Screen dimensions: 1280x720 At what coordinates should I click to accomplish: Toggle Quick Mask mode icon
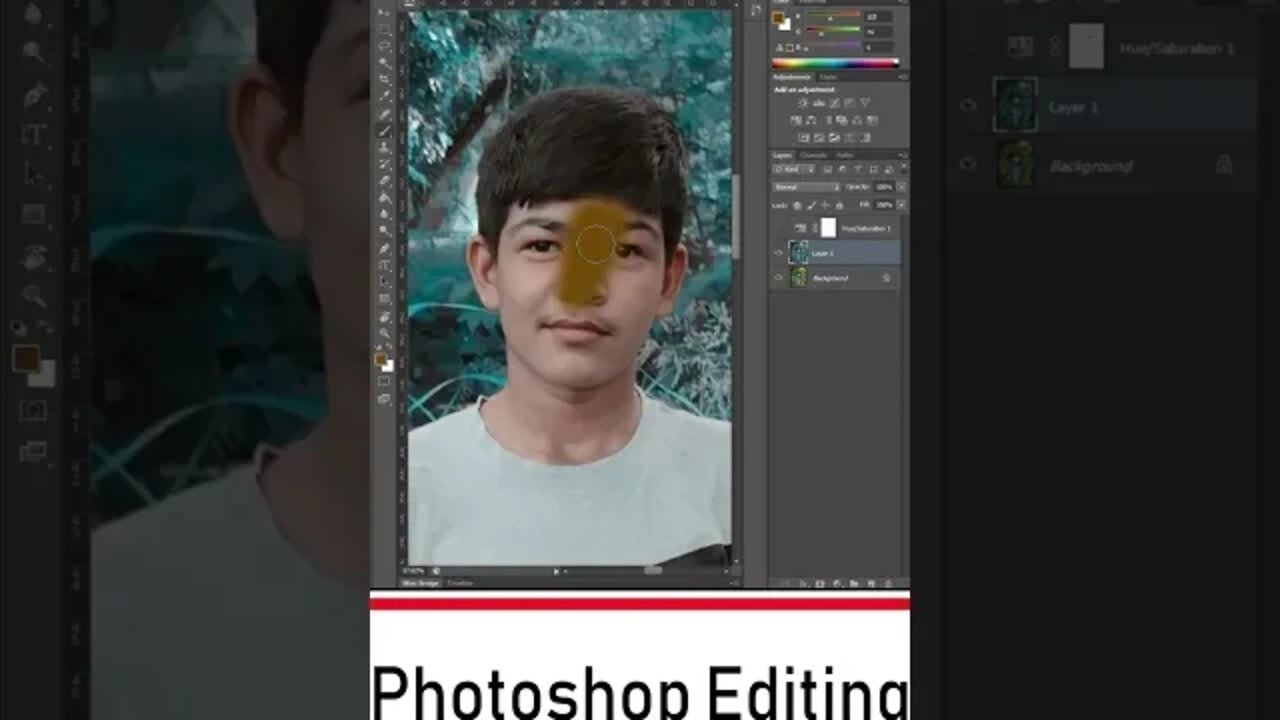tap(384, 381)
